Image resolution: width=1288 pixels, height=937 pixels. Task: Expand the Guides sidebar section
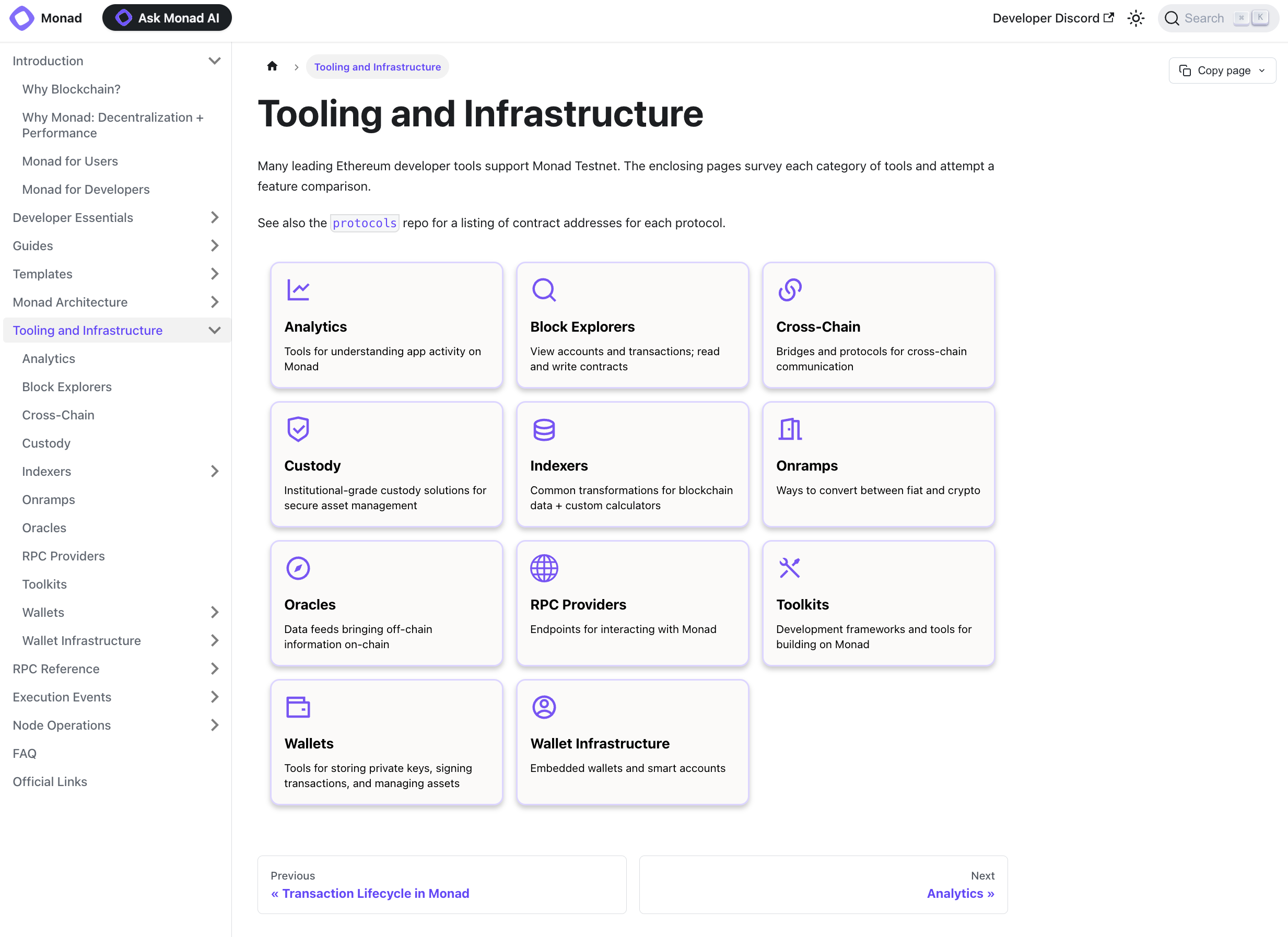pyautogui.click(x=214, y=246)
